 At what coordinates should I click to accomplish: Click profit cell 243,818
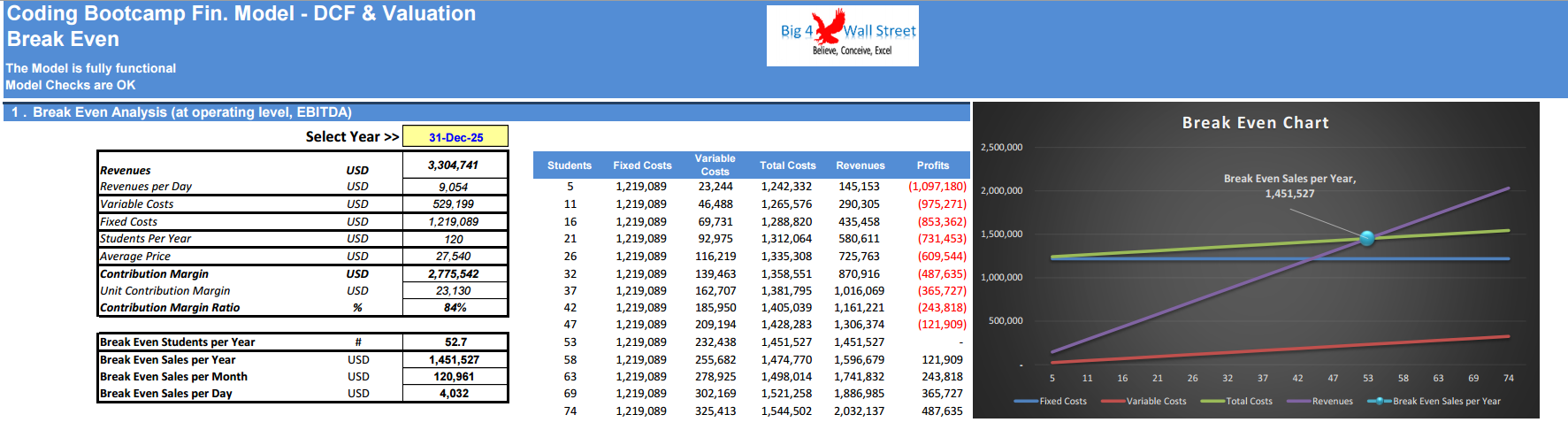pos(942,377)
